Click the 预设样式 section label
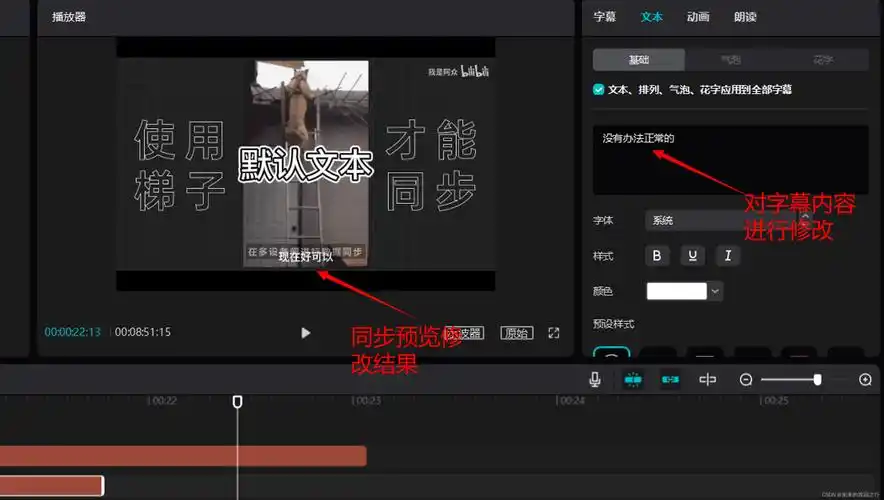Viewport: 884px width, 500px height. [613, 324]
